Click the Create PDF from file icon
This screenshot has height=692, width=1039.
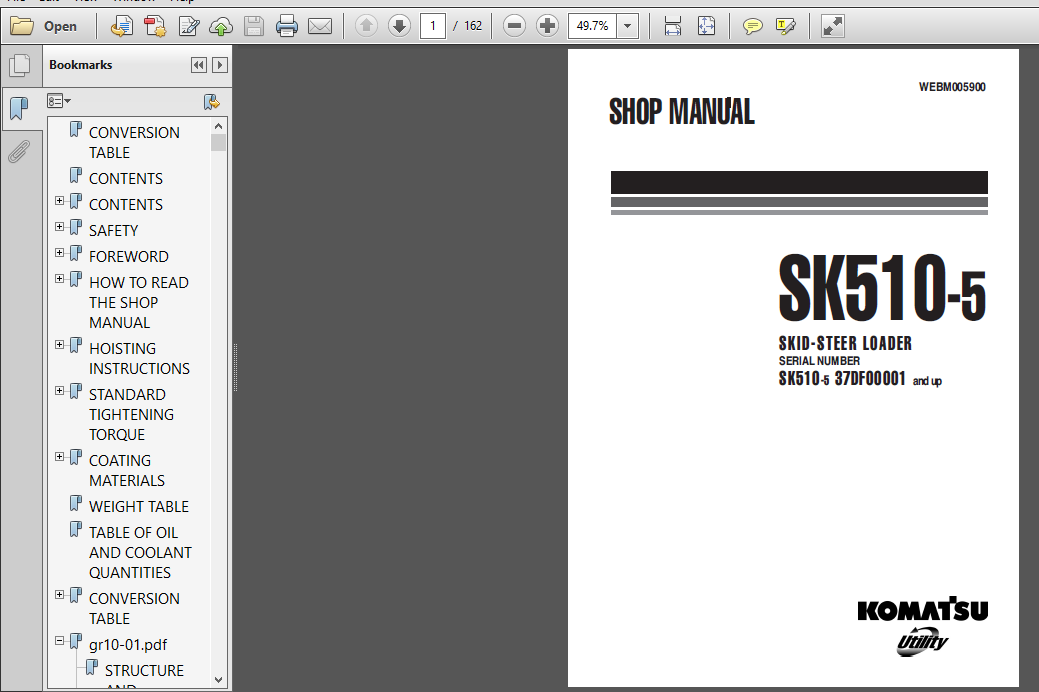pos(121,27)
